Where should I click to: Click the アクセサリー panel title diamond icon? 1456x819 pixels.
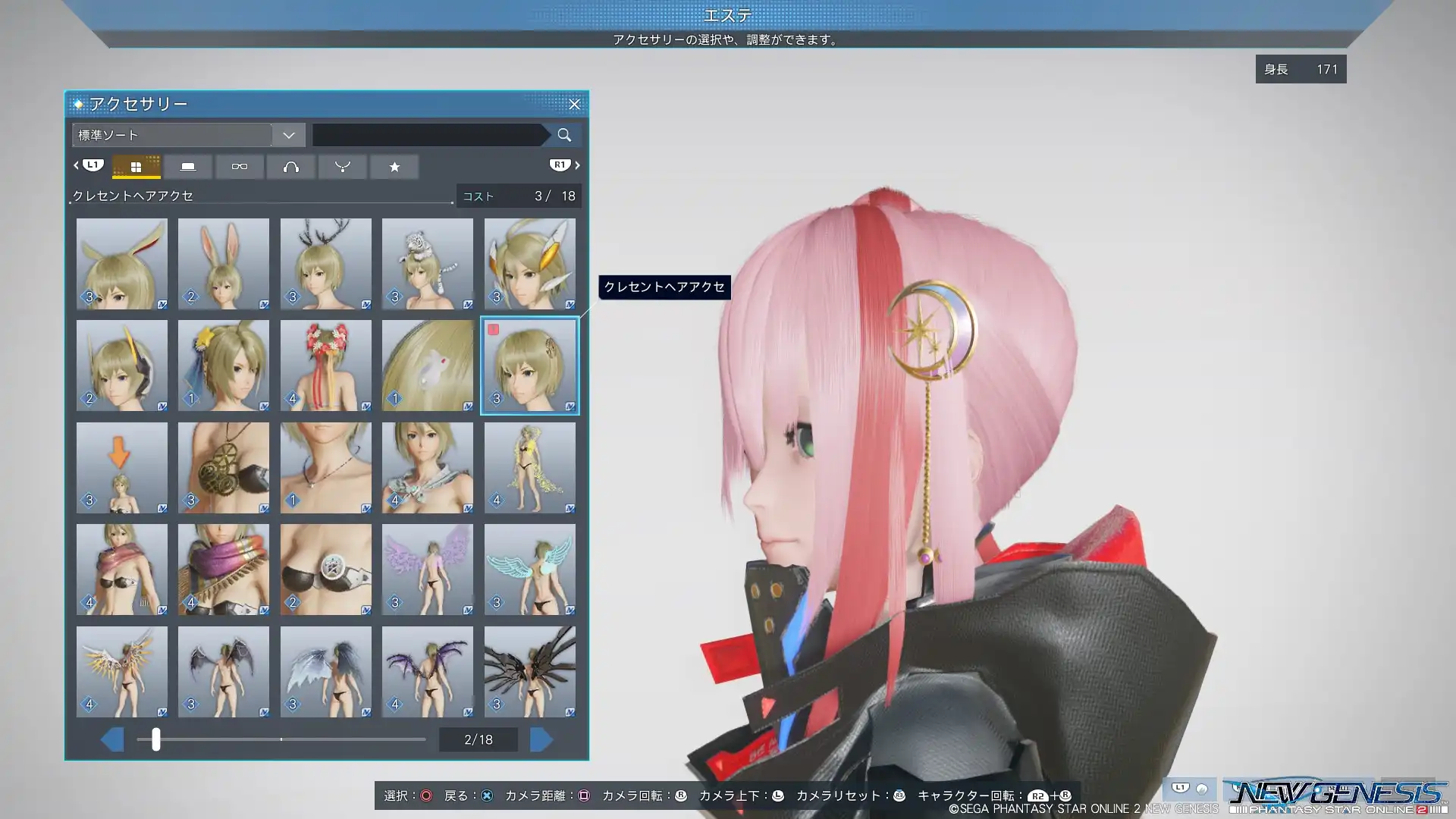tap(78, 104)
